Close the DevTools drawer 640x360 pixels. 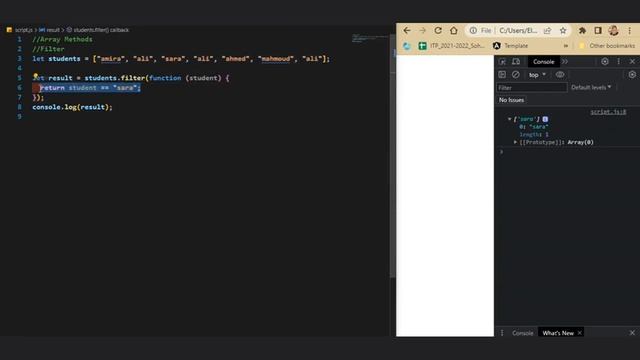632,333
